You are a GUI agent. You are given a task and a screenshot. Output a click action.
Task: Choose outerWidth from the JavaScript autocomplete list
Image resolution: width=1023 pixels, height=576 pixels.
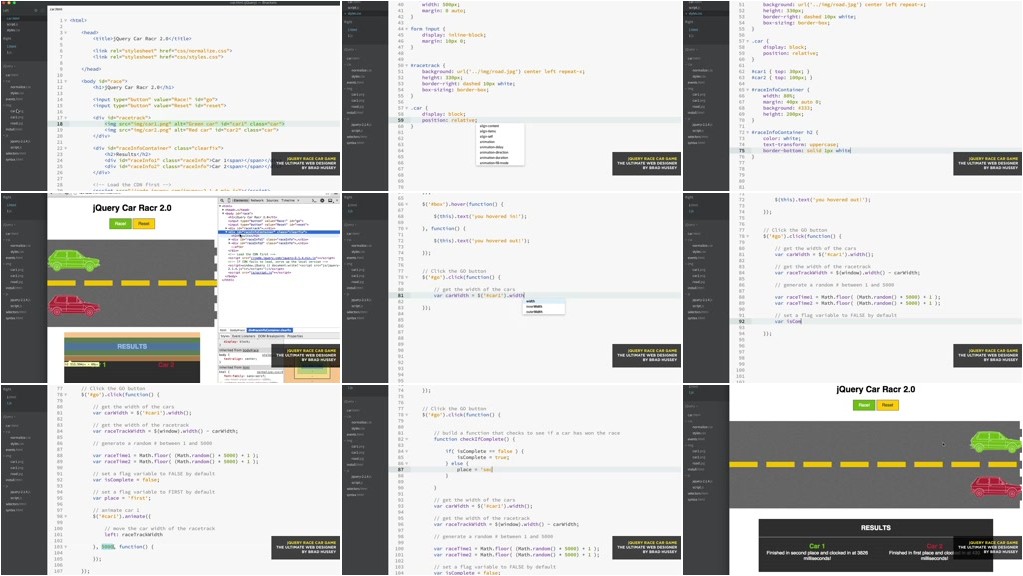pos(534,312)
